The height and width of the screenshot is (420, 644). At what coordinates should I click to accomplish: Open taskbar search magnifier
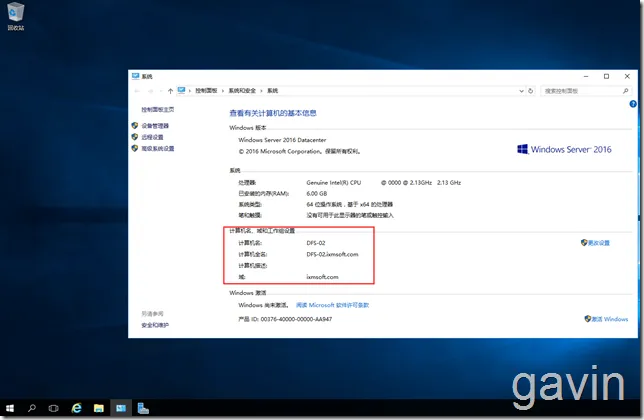coord(32,408)
